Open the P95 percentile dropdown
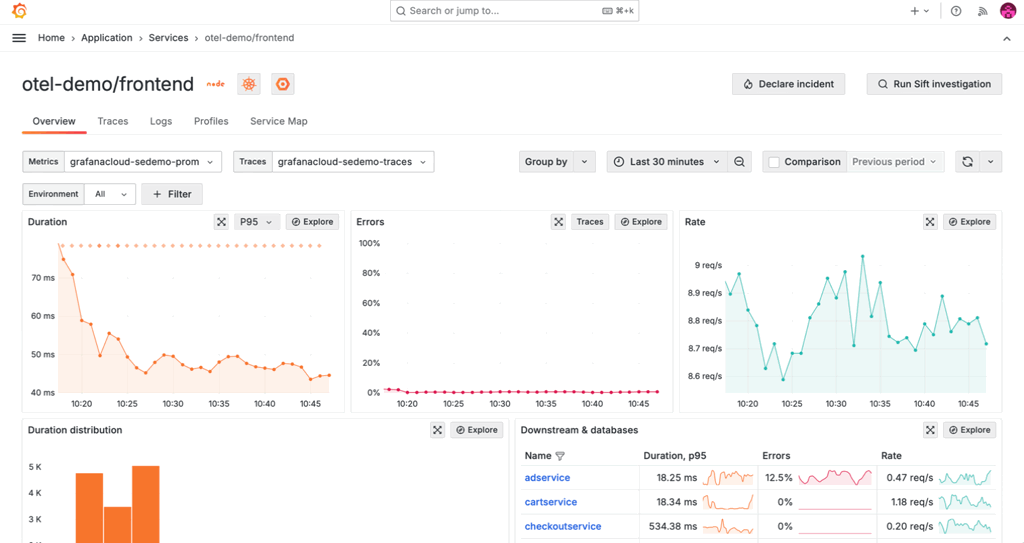The image size is (1024, 543). [x=255, y=222]
